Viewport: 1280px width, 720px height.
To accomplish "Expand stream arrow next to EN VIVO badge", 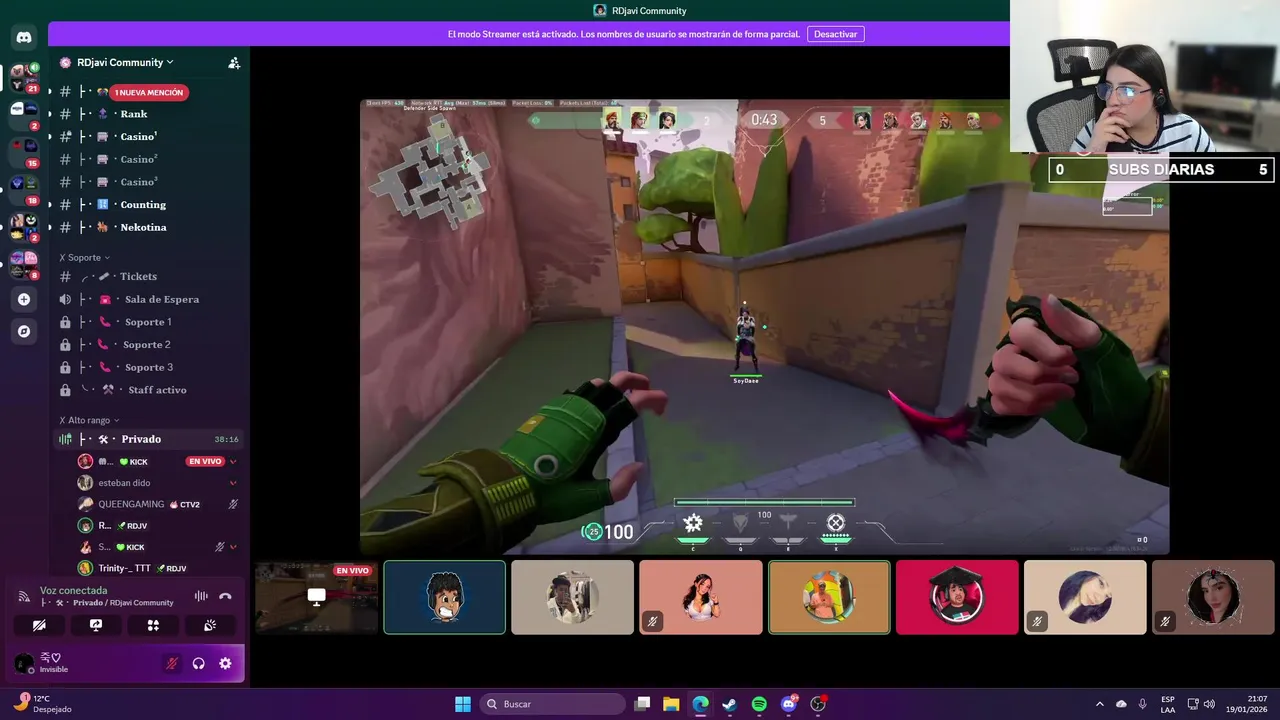I will click(233, 461).
